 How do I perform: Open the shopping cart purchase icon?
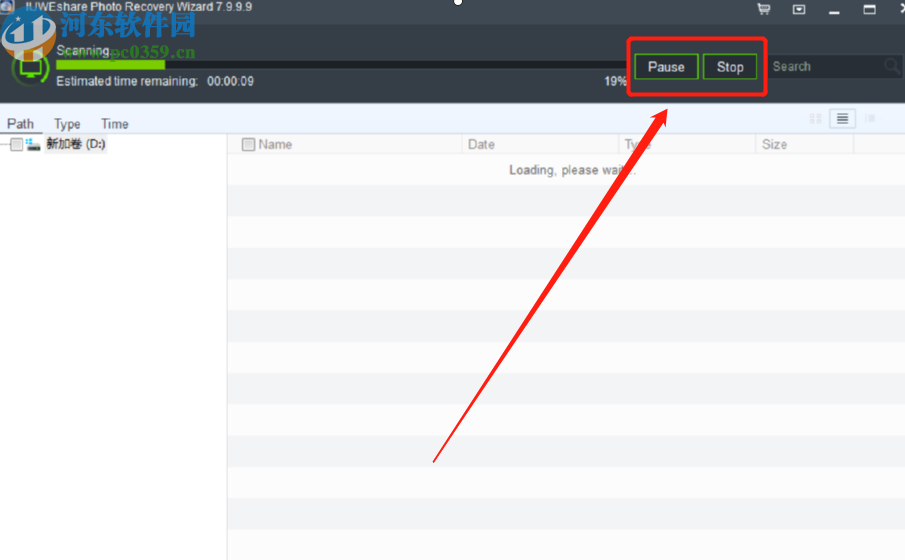coord(764,9)
